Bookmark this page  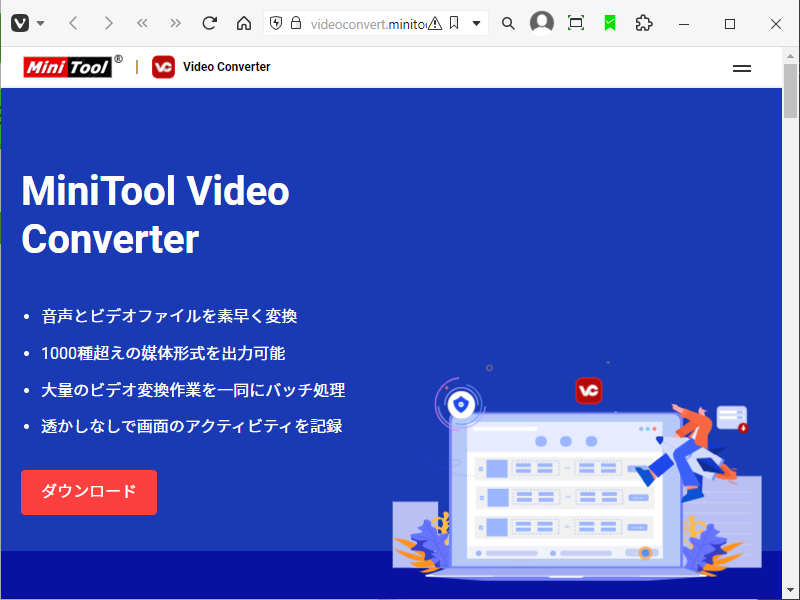454,23
